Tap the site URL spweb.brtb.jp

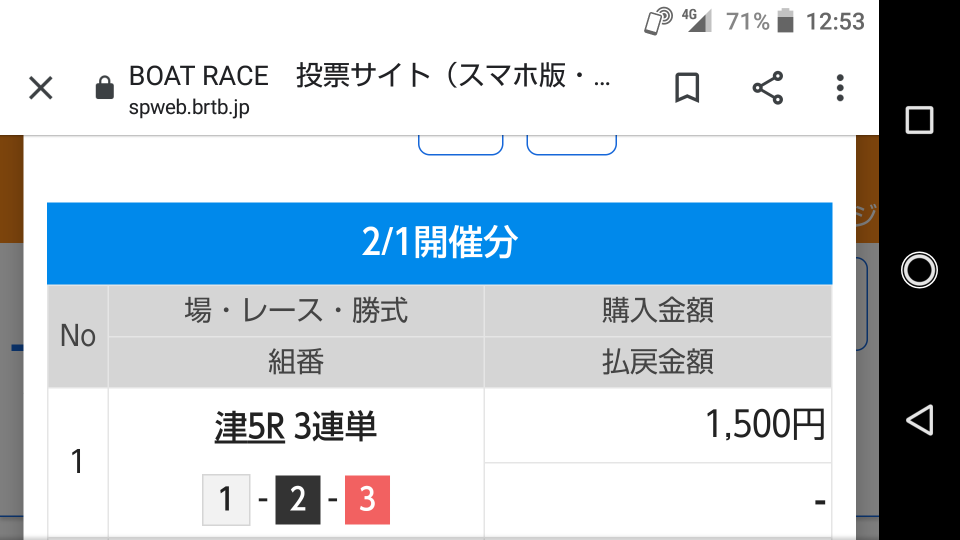pos(189,108)
